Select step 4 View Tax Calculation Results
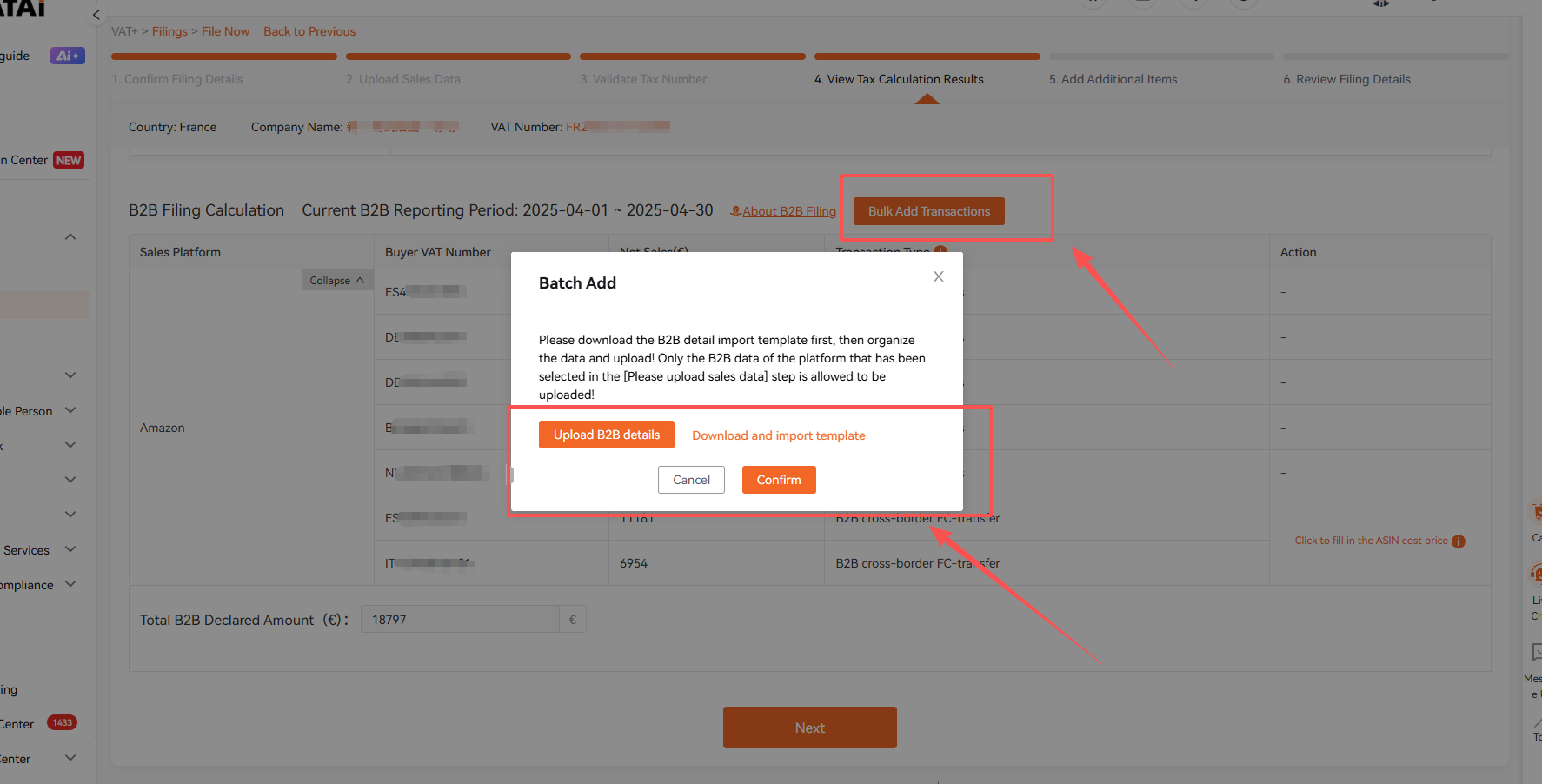This screenshot has width=1542, height=784. 899,79
